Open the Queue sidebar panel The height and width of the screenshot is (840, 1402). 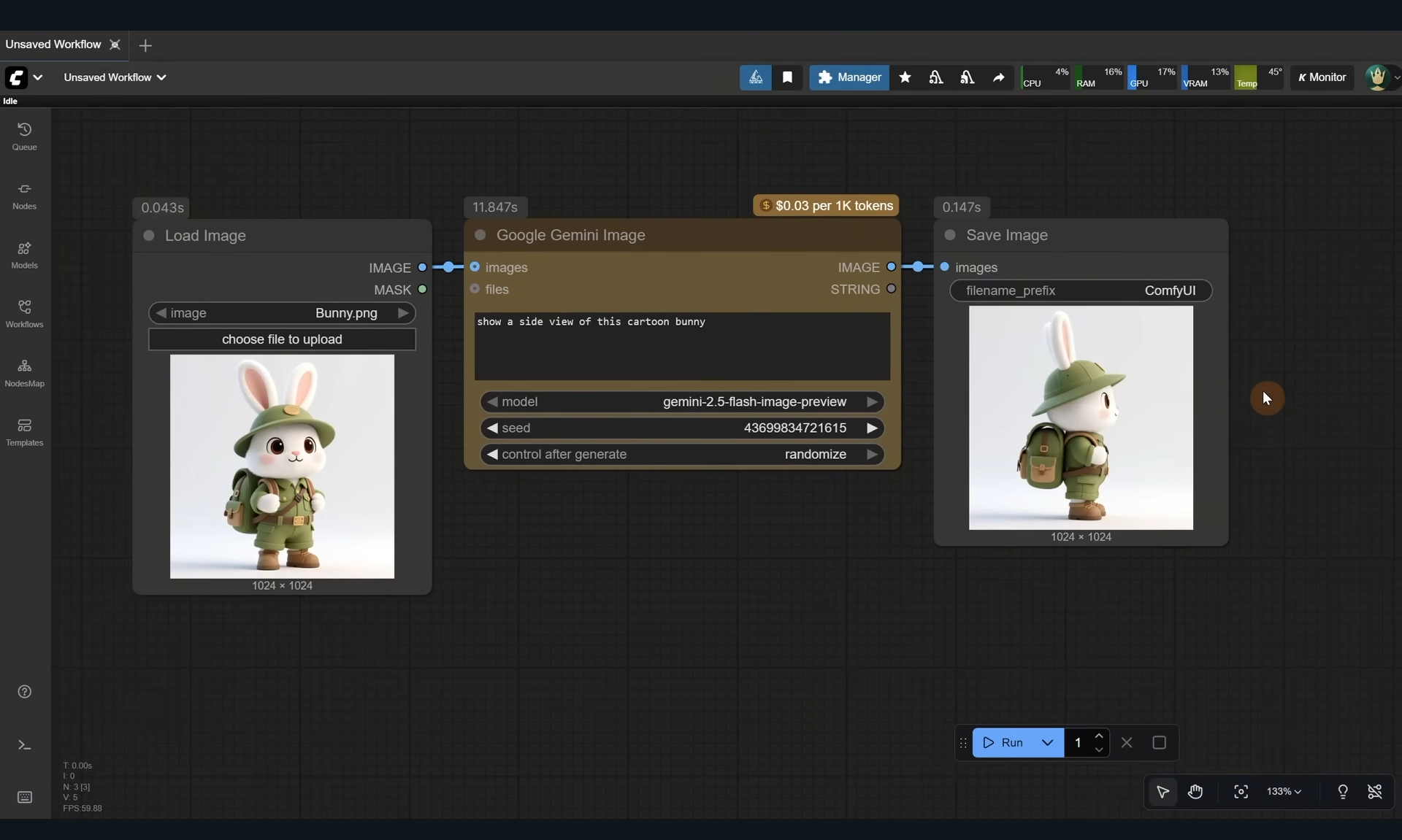[x=24, y=136]
